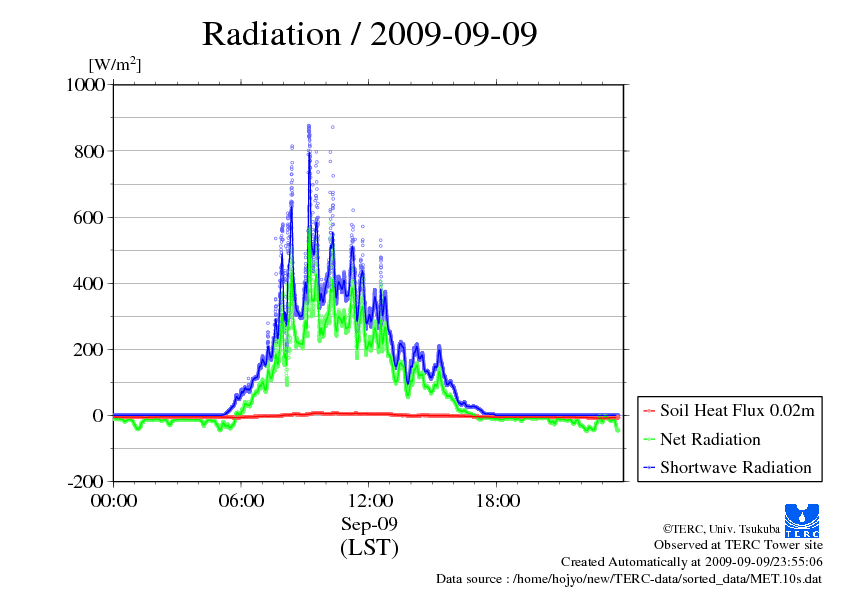The image size is (842, 595).
Task: Click the y-axis value 800
Action: point(89,151)
